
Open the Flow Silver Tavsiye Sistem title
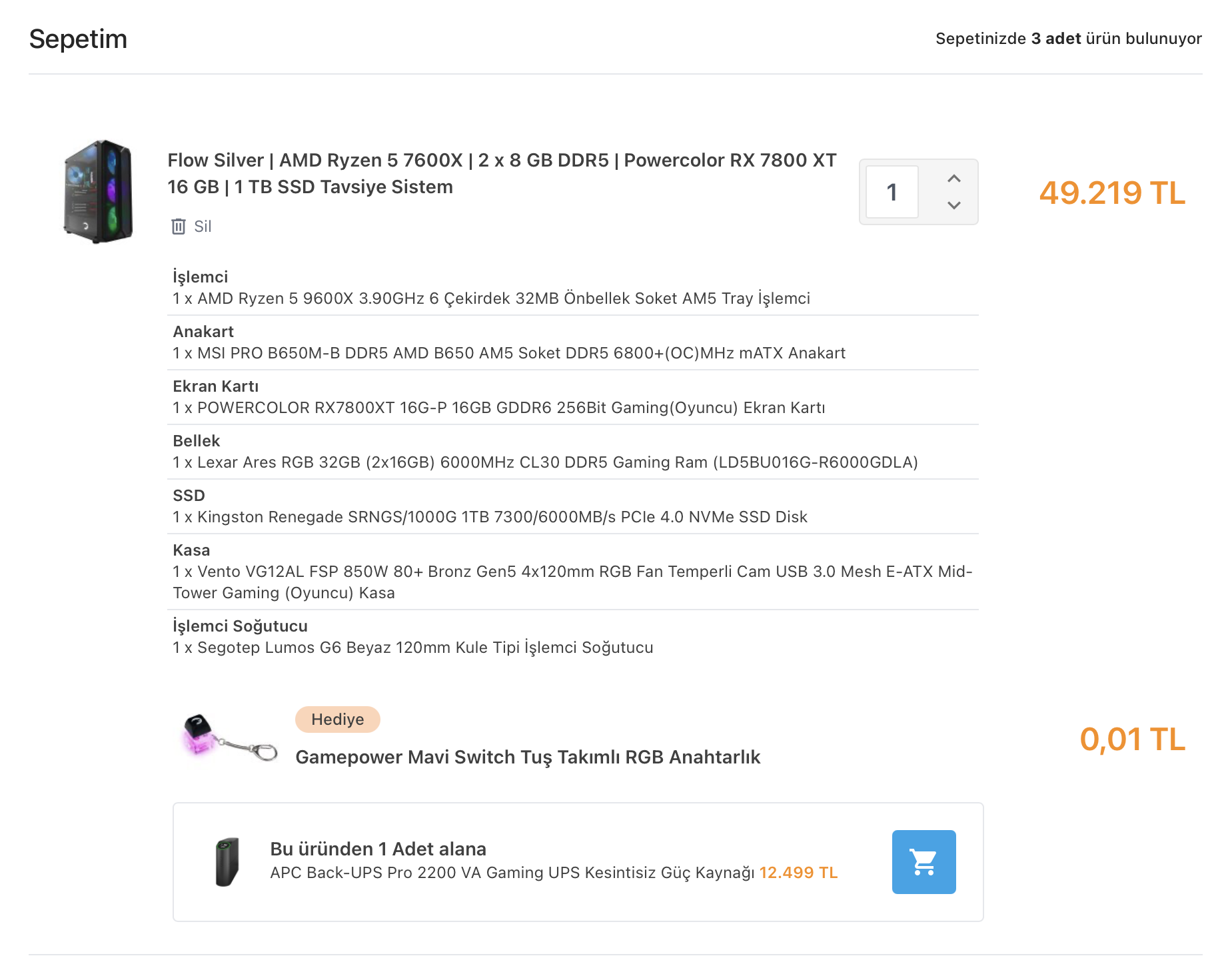[501, 173]
